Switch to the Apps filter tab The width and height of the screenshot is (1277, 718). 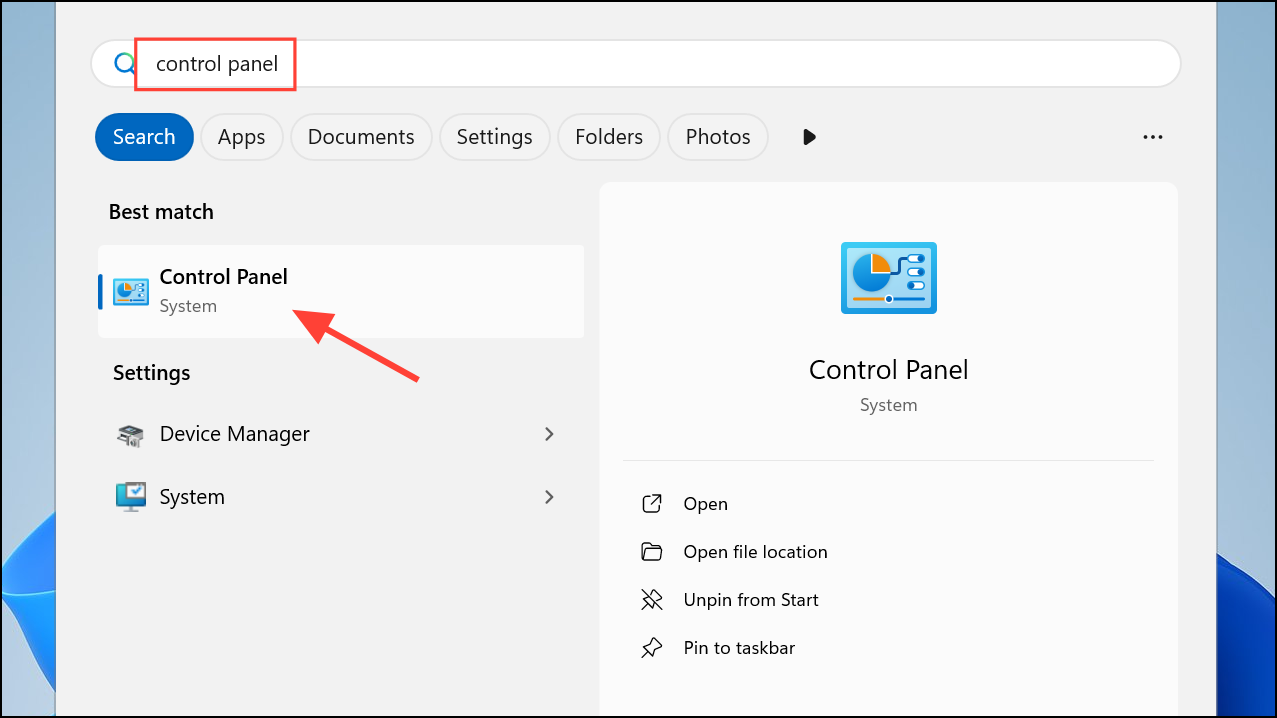(242, 137)
